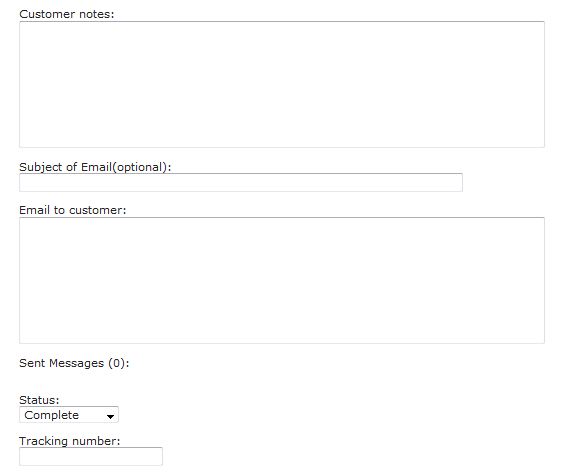Click the bottom area of Email to customer box

coord(282,336)
